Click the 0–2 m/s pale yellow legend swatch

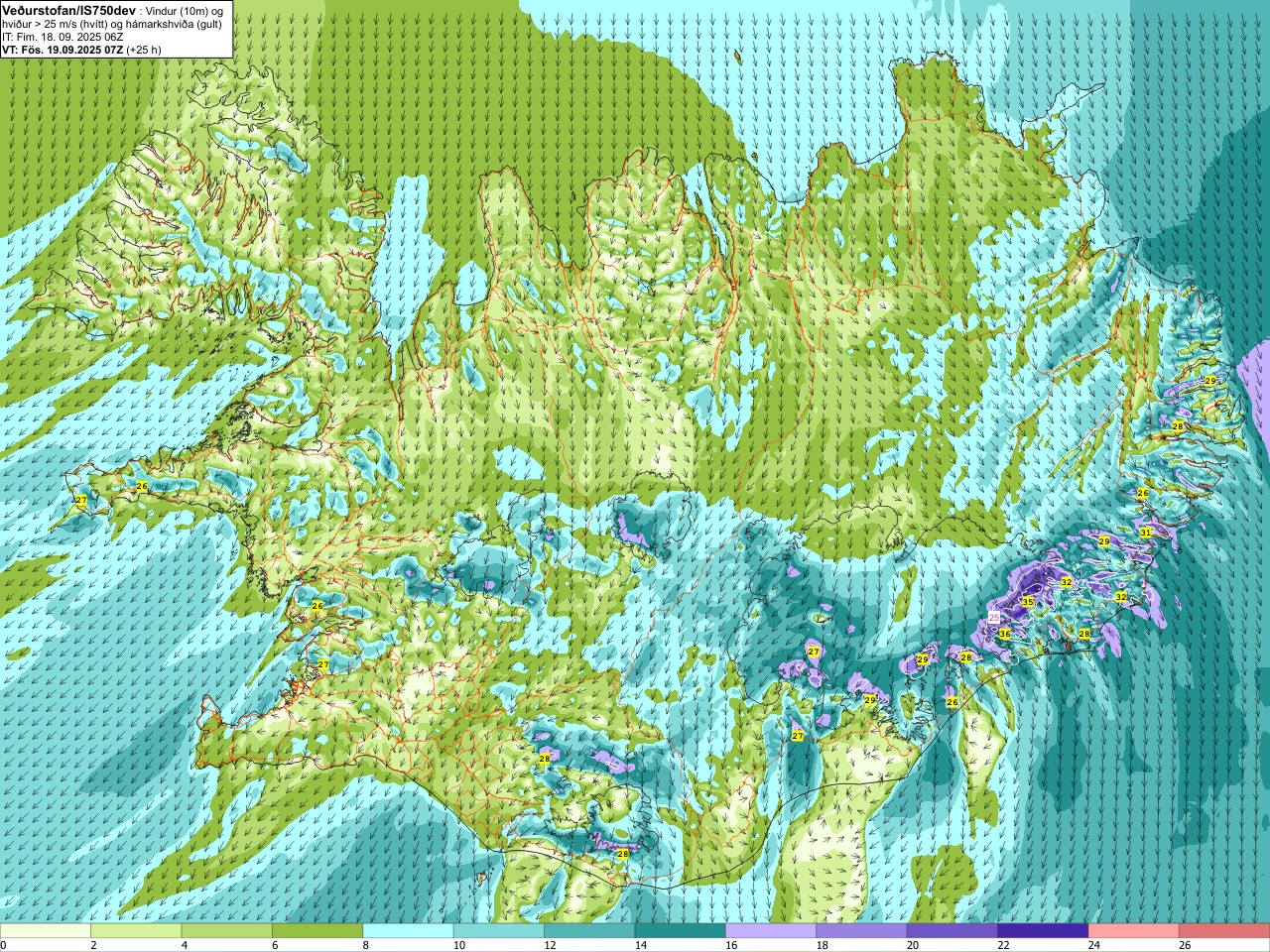click(x=46, y=931)
